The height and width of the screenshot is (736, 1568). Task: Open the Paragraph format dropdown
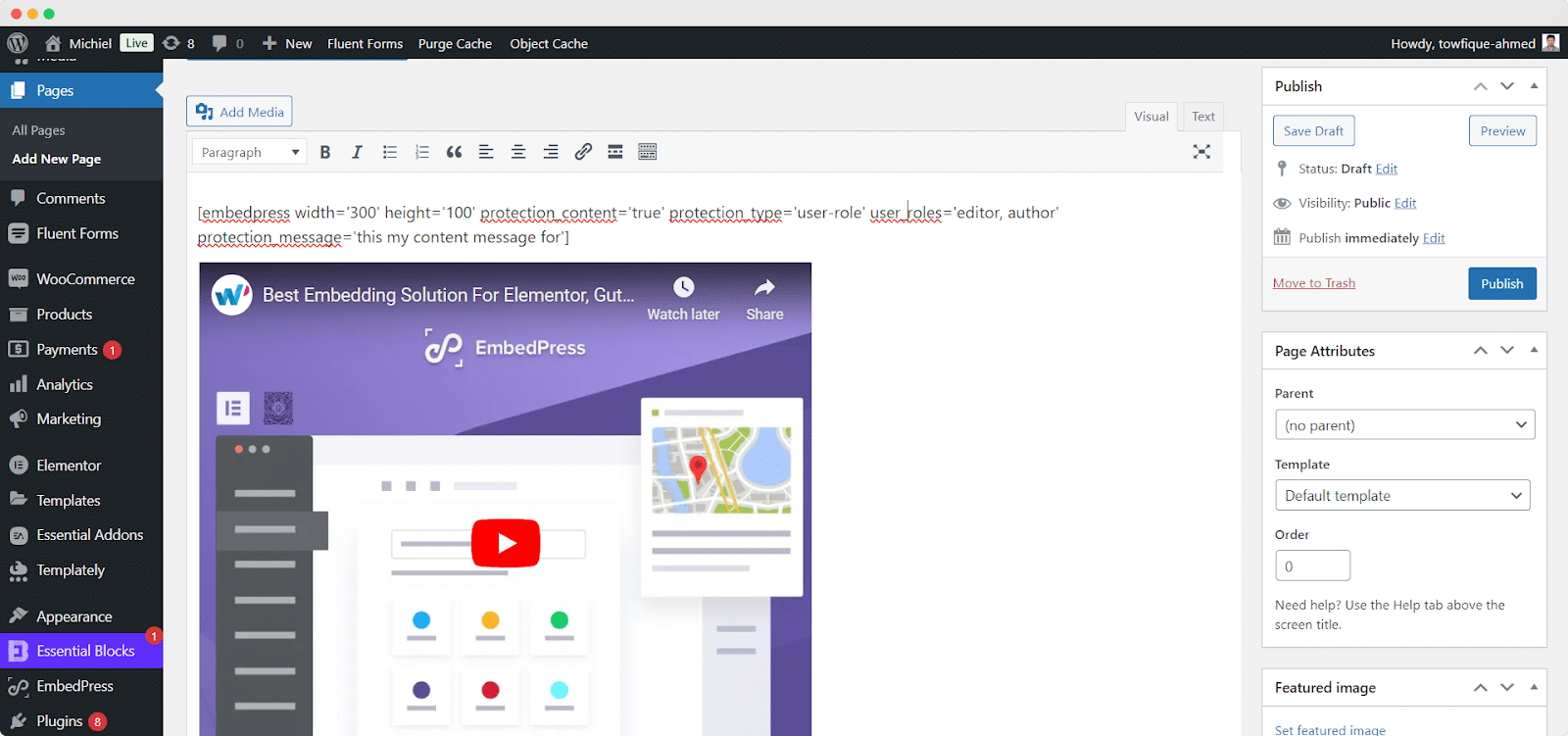(250, 152)
